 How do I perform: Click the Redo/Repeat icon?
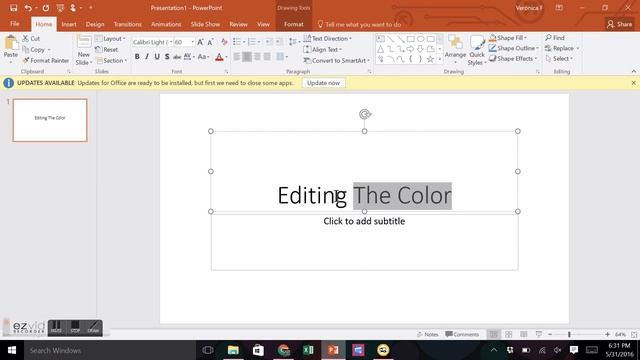(46, 8)
